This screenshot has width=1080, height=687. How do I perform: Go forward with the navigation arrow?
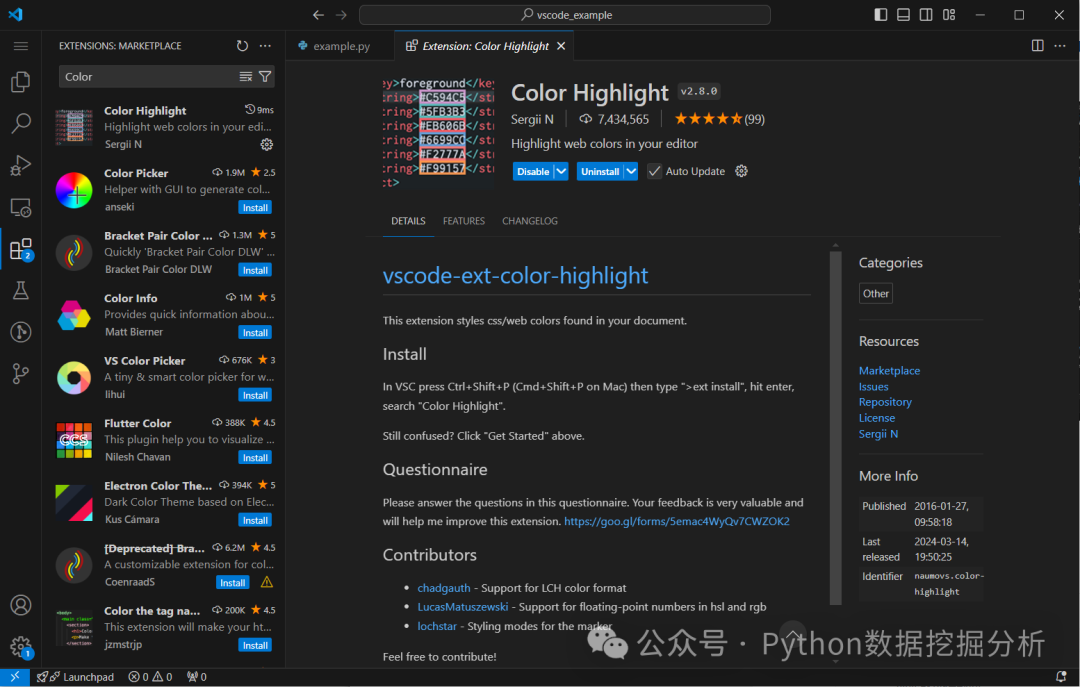click(342, 14)
